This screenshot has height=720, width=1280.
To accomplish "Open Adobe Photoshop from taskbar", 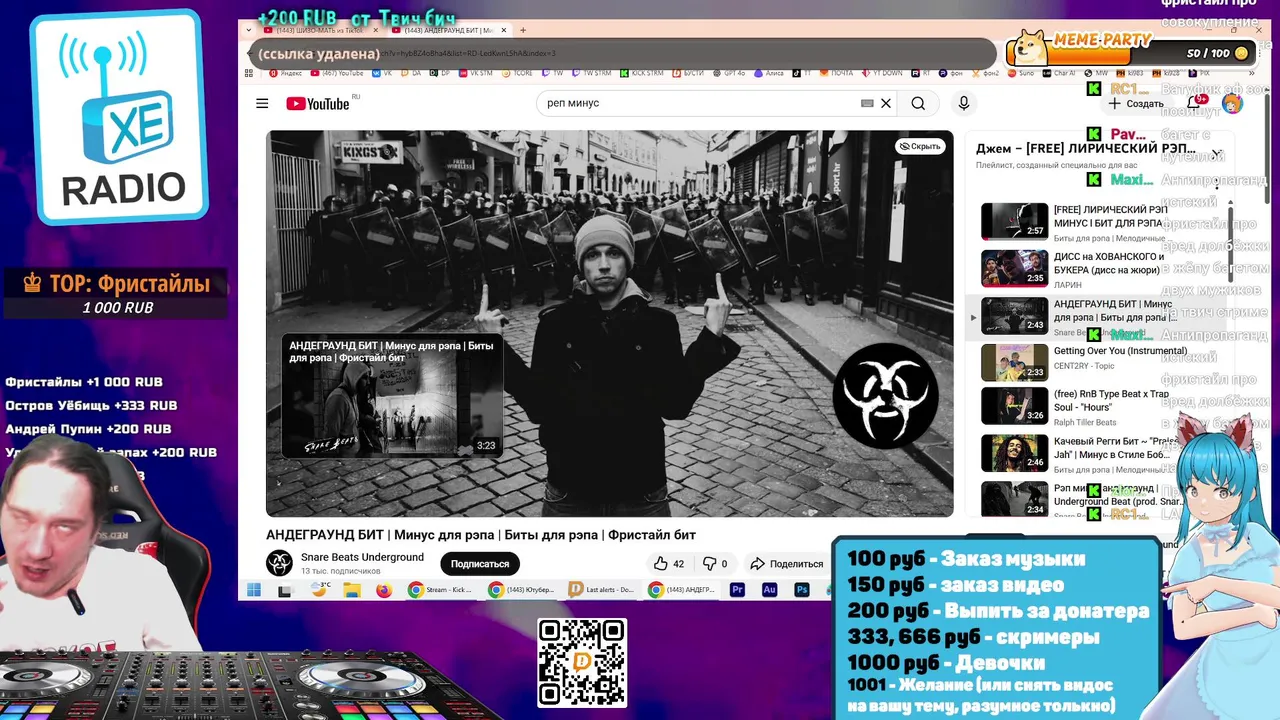I will tap(802, 590).
